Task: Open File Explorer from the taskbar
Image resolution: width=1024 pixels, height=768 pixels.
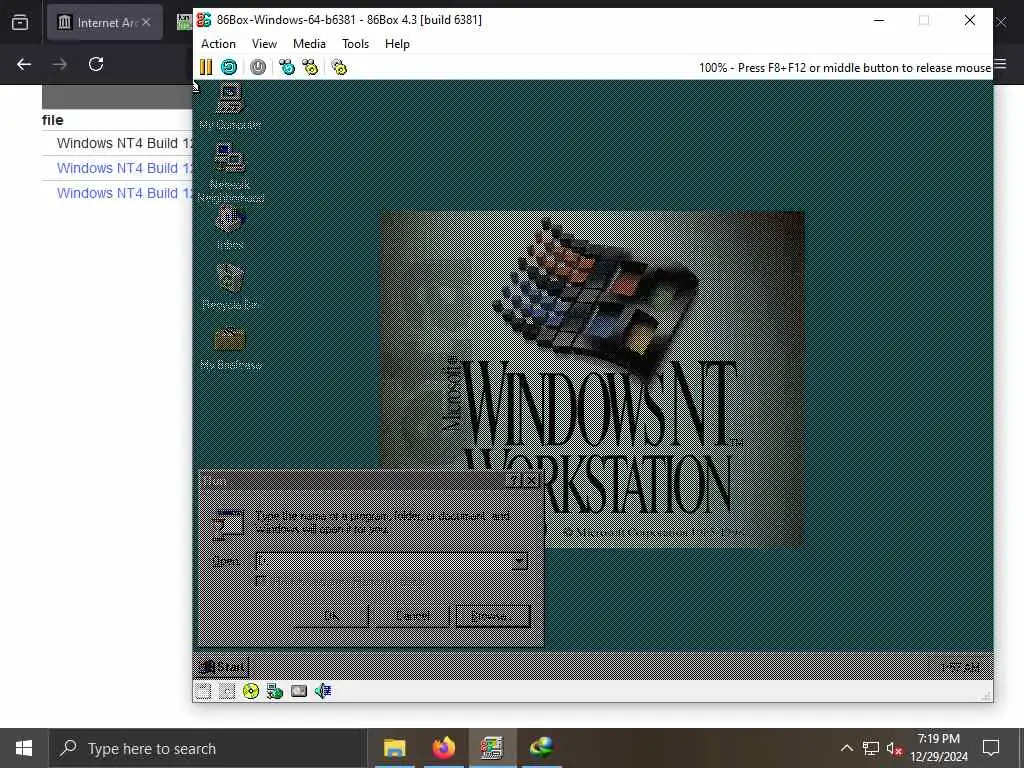Action: [x=394, y=748]
